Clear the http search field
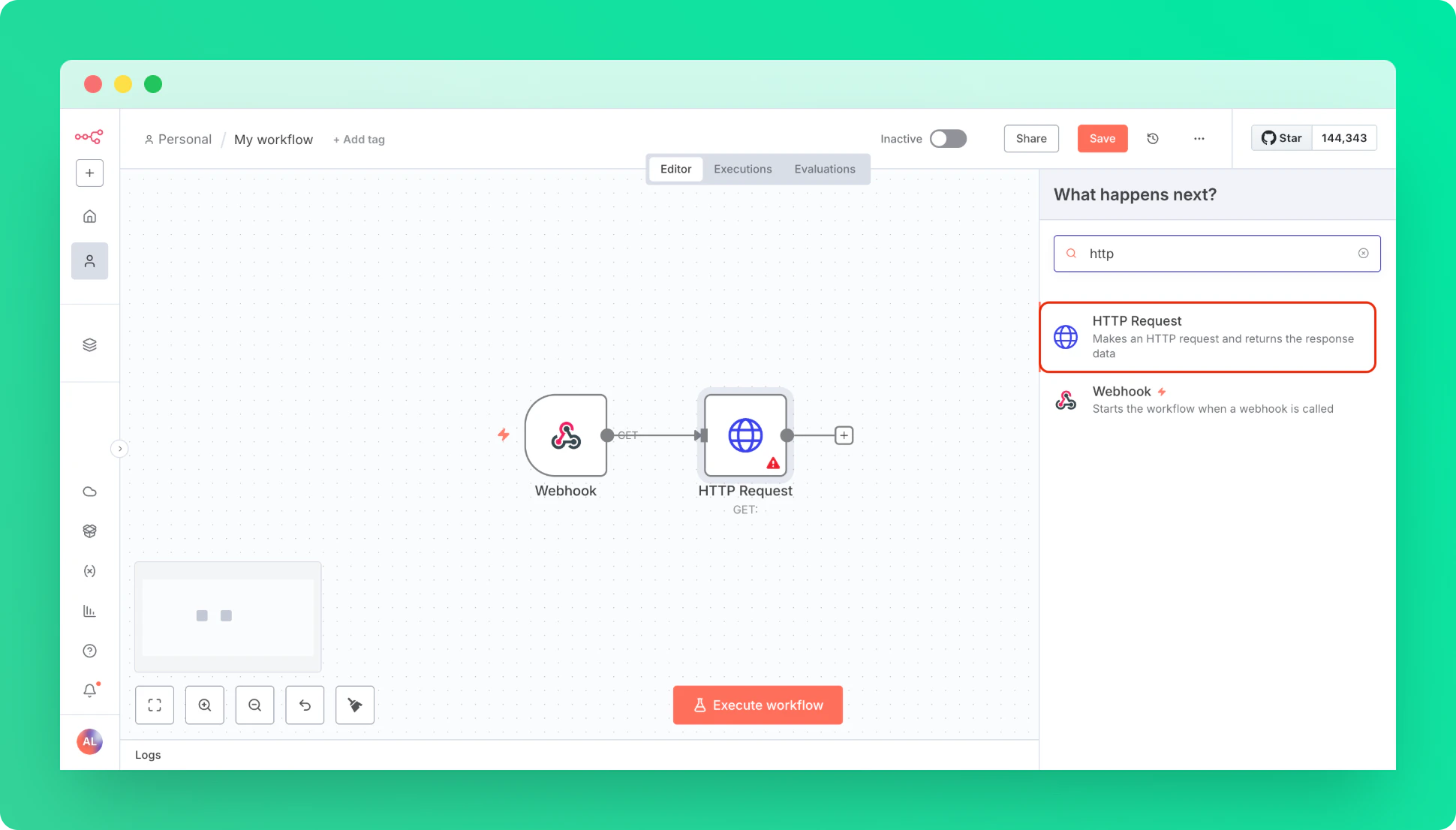Image resolution: width=1456 pixels, height=830 pixels. [1363, 254]
